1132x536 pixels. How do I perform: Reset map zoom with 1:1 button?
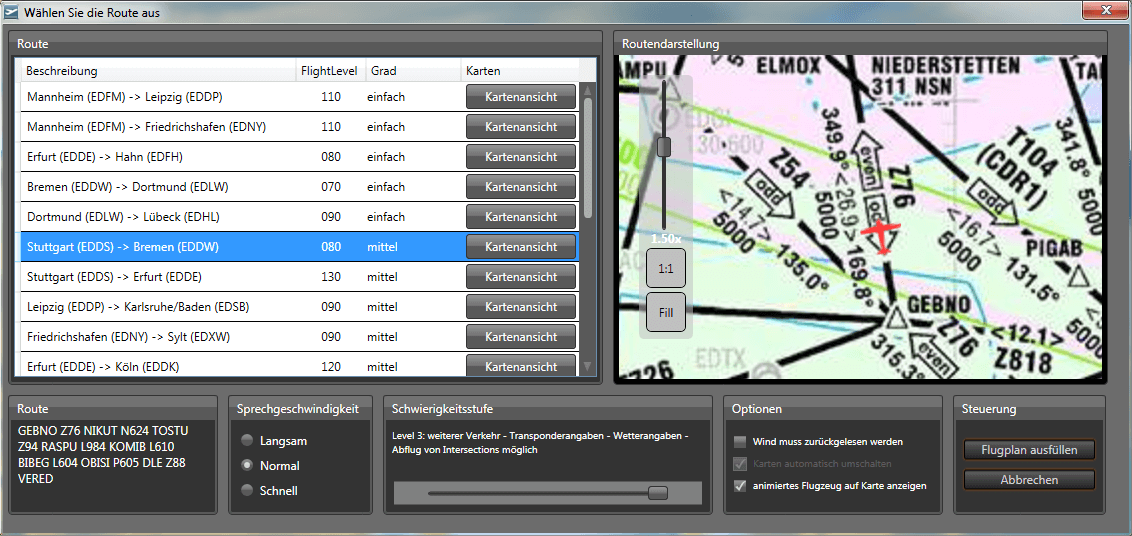pyautogui.click(x=665, y=268)
